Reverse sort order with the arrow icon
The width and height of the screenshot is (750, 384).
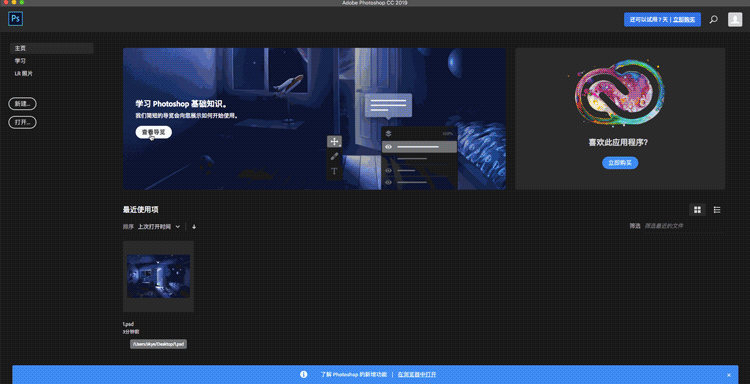[x=194, y=227]
